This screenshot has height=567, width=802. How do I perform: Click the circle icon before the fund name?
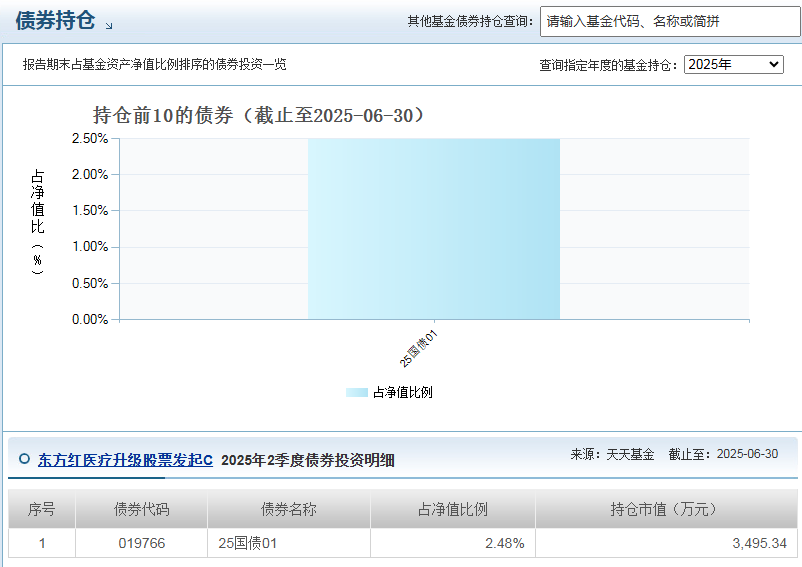(x=24, y=459)
